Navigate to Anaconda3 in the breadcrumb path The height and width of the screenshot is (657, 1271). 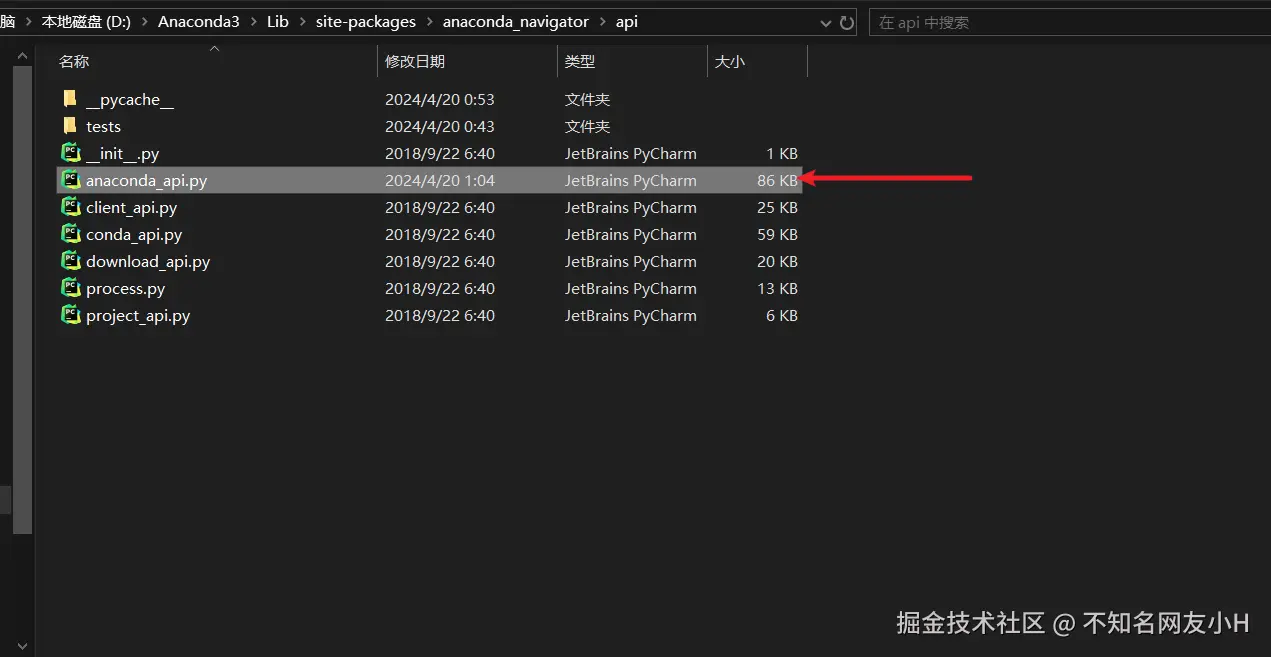[x=198, y=21]
